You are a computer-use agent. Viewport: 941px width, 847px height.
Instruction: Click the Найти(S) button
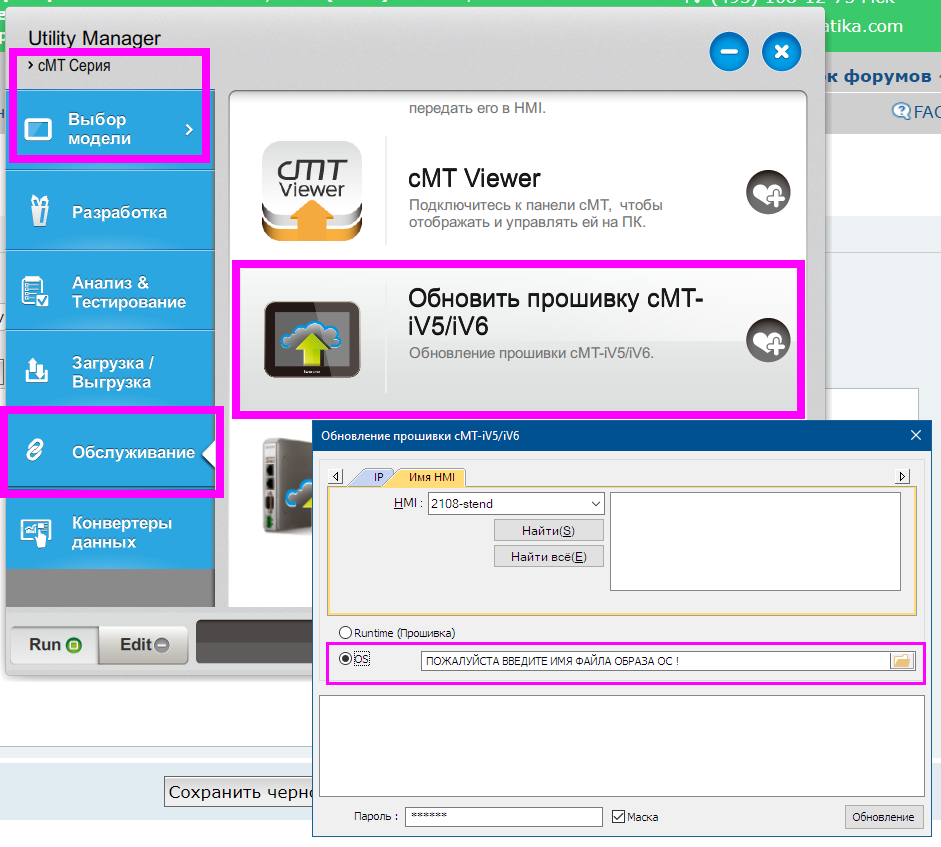tap(549, 531)
